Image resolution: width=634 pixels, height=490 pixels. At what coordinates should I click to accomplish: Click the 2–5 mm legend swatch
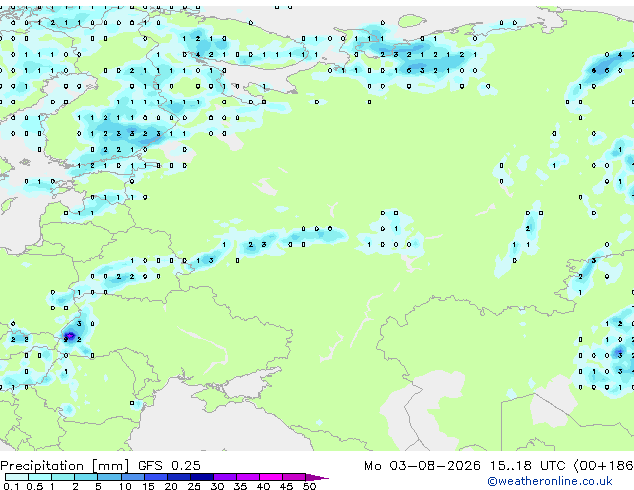(x=86, y=477)
